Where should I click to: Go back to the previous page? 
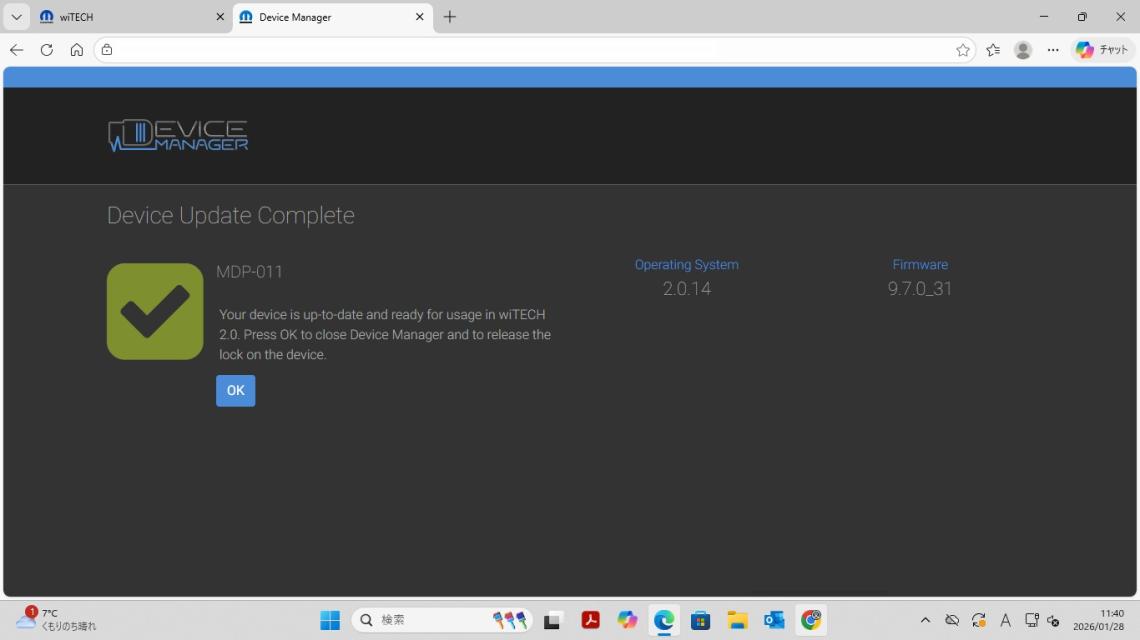coord(16,50)
